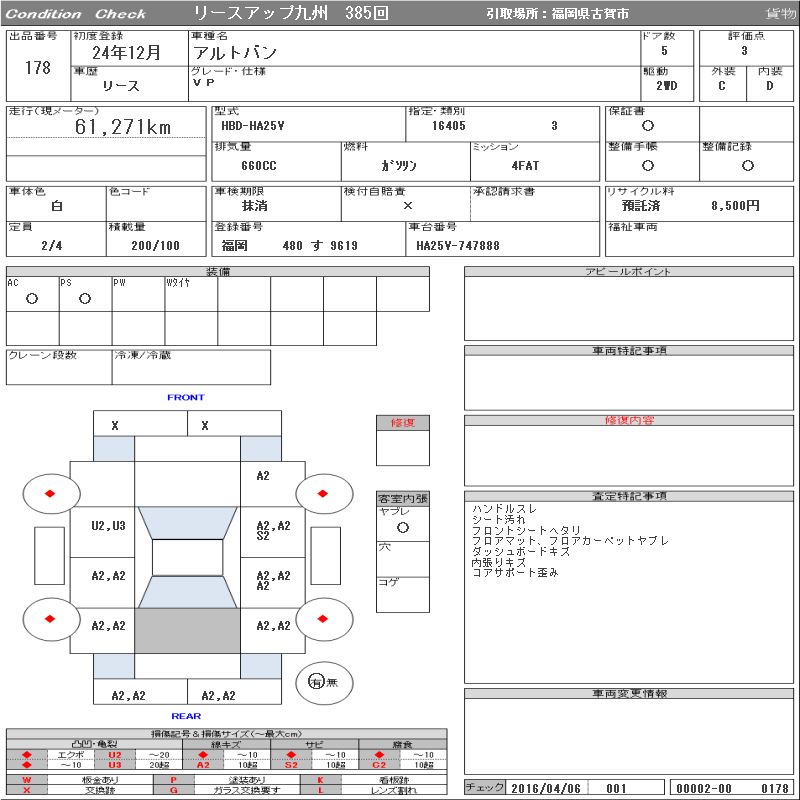The width and height of the screenshot is (800, 800).
Task: Select the red U2 code in the damage legend
Action: coord(114,755)
